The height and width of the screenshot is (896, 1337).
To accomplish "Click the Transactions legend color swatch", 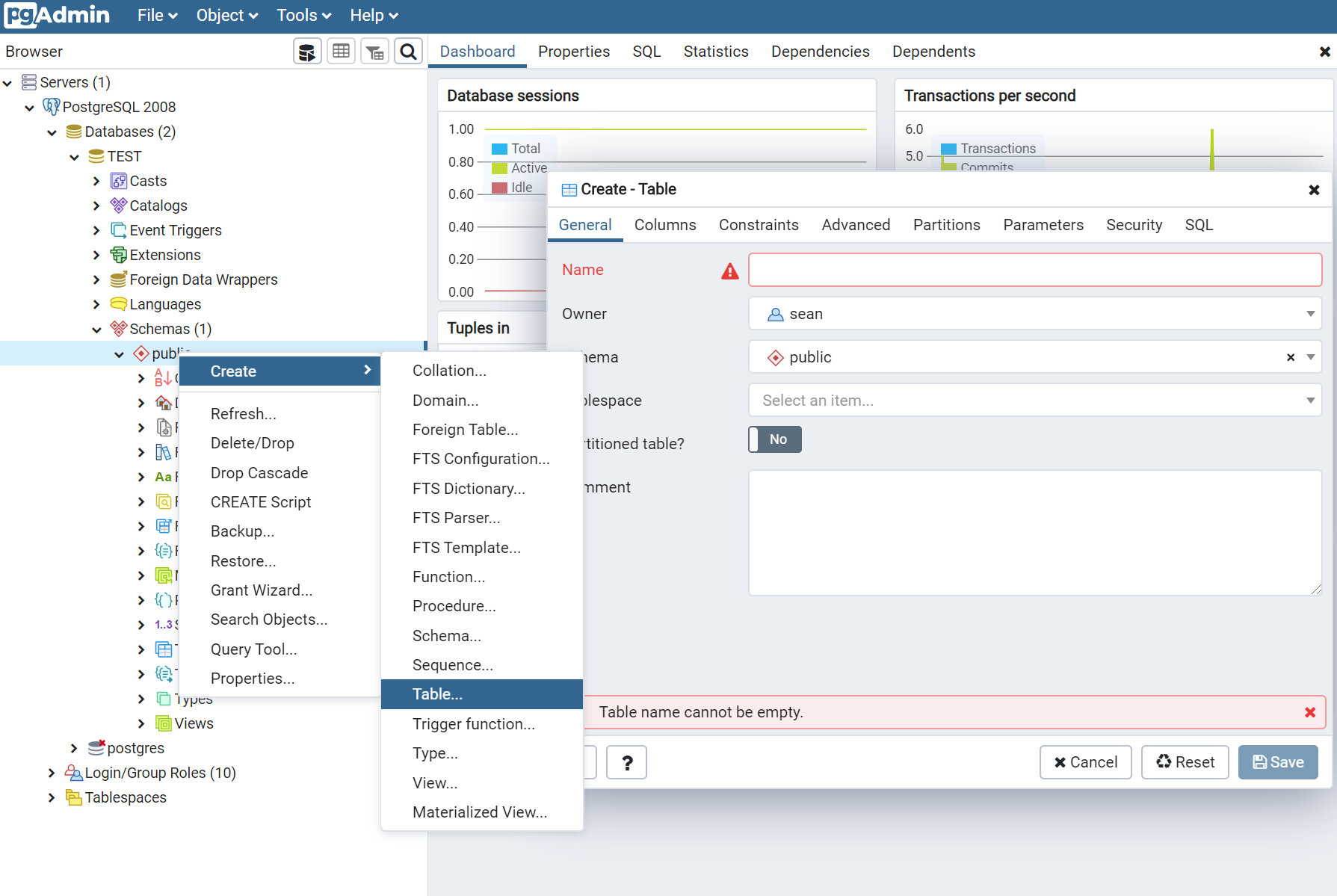I will point(949,149).
